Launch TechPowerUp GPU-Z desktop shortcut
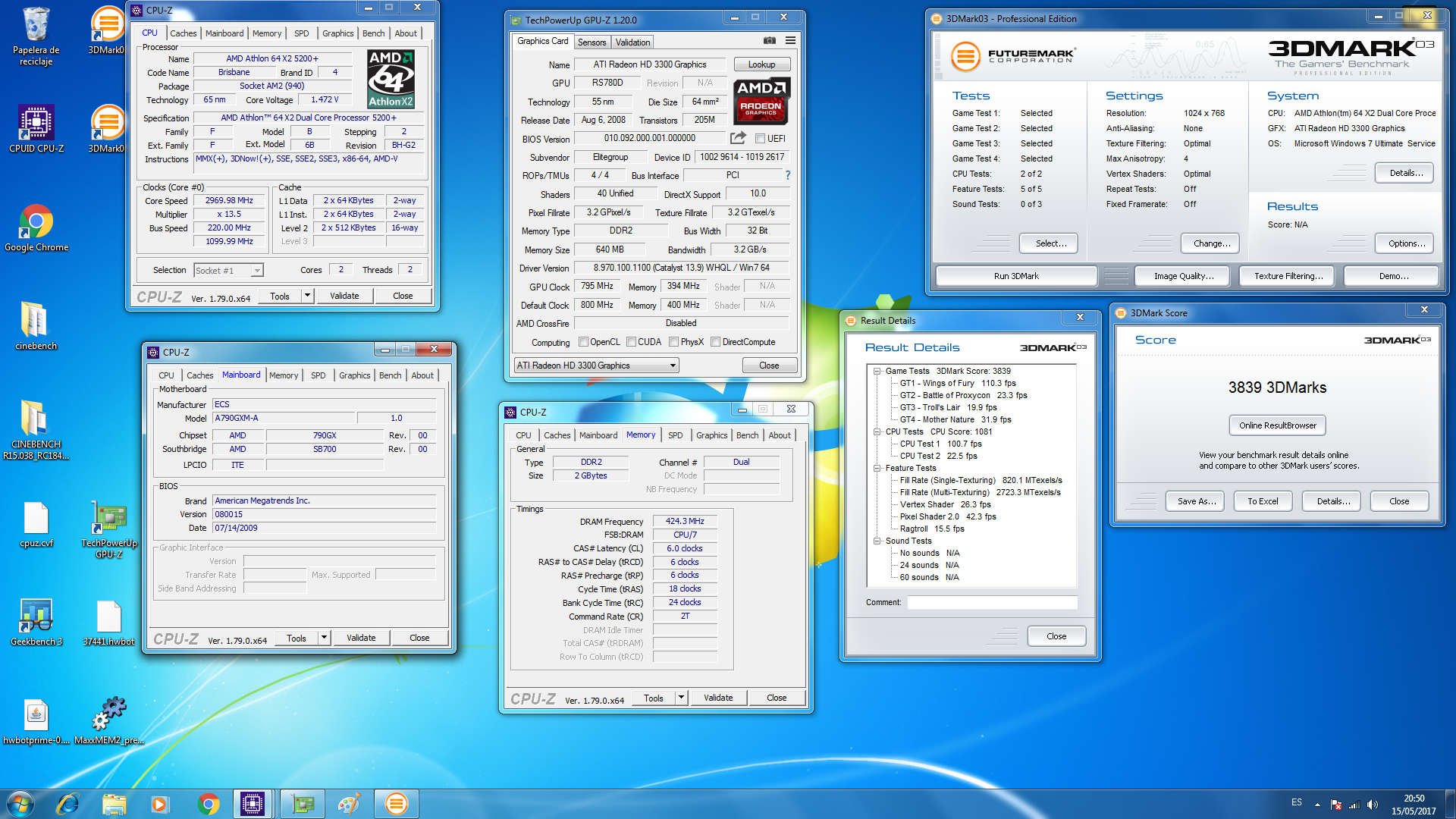Screen dimensions: 1456x819 [109, 529]
